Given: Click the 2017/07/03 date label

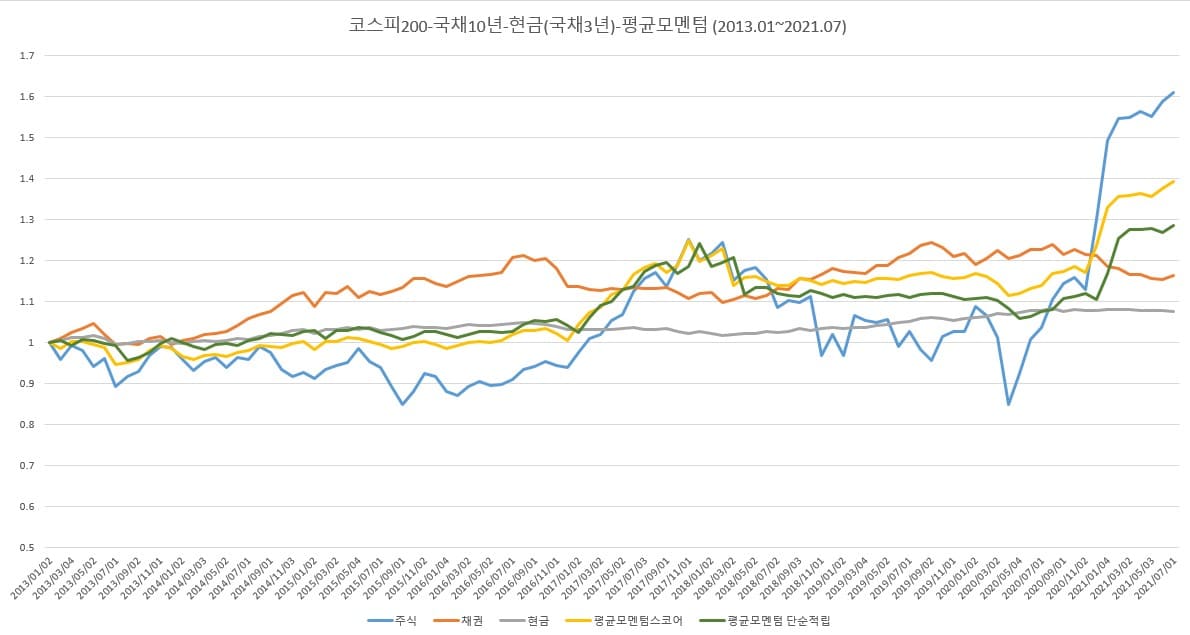Looking at the screenshot, I should [627, 578].
